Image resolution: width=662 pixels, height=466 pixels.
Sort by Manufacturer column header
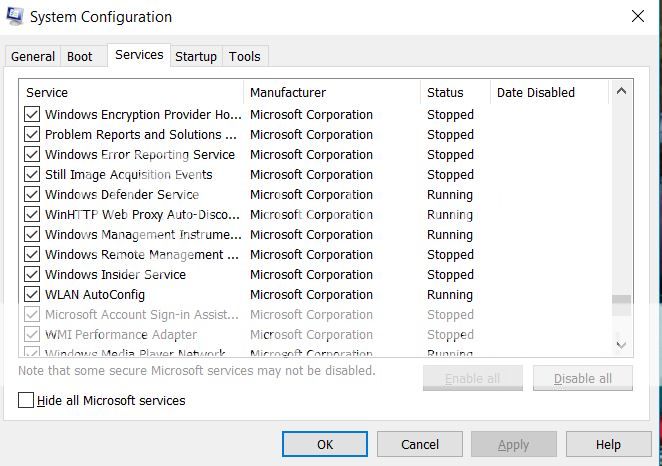click(332, 92)
